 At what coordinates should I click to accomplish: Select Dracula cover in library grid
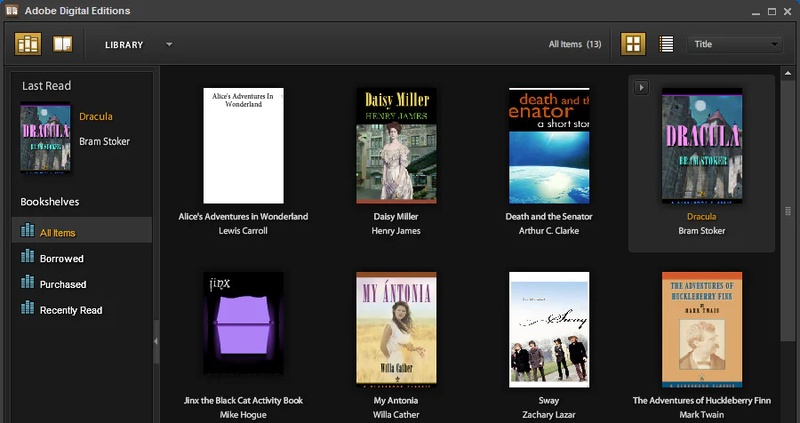(x=702, y=145)
